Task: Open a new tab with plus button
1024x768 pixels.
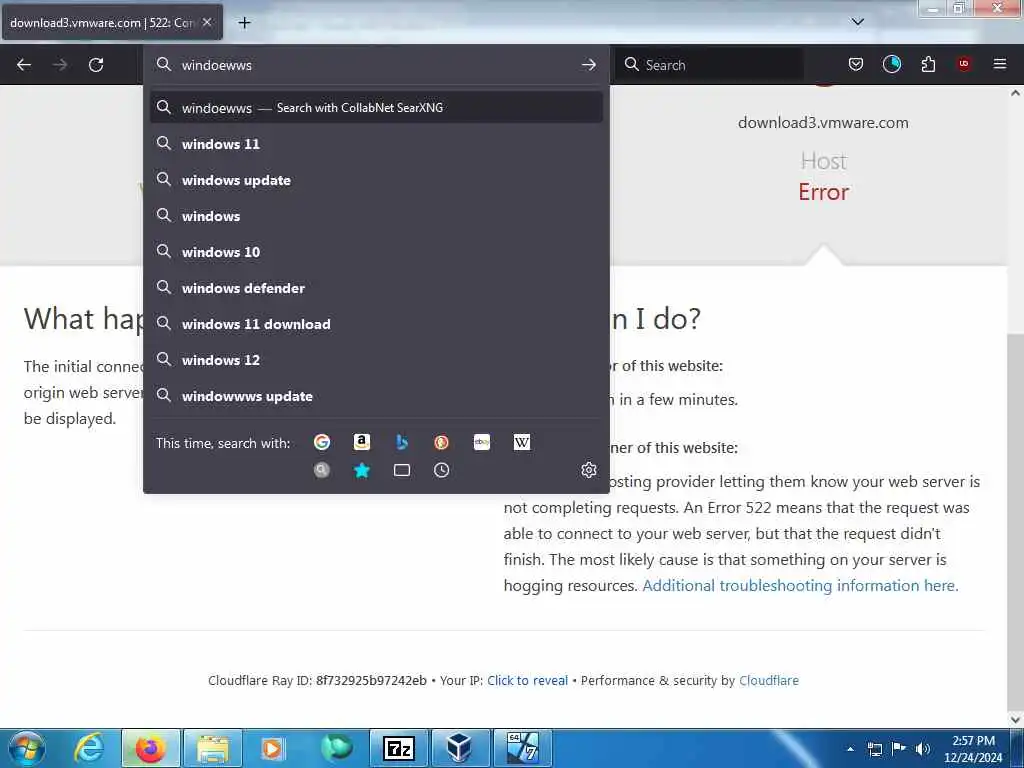Action: pos(244,23)
